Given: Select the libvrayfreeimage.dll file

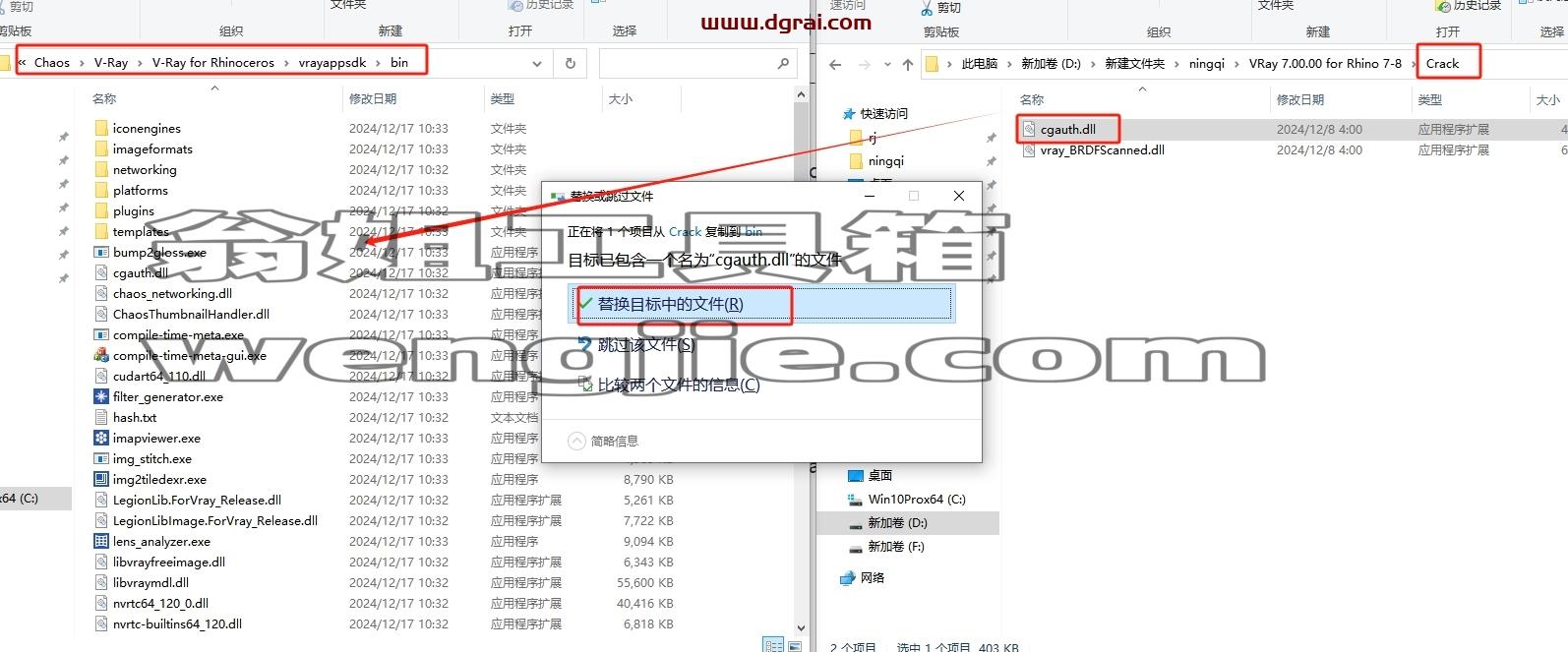Looking at the screenshot, I should (x=169, y=562).
